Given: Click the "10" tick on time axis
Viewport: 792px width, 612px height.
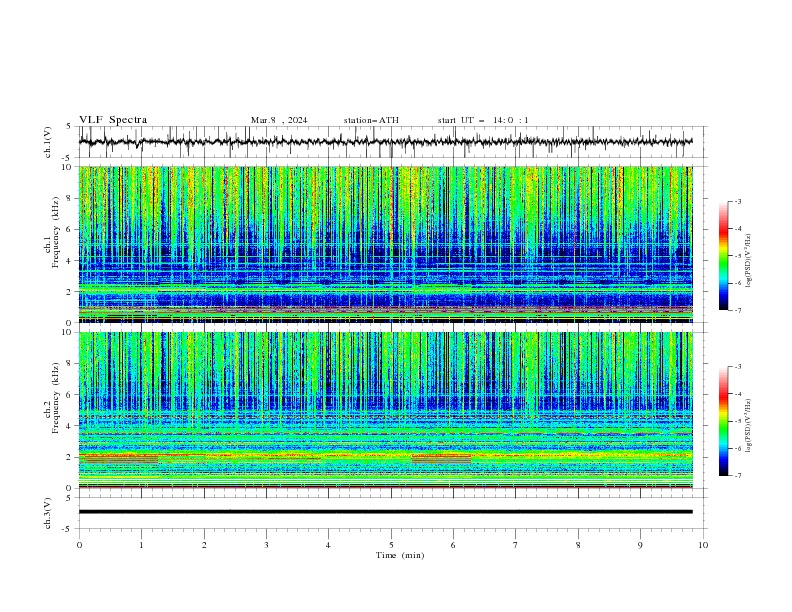Looking at the screenshot, I should [x=703, y=545].
